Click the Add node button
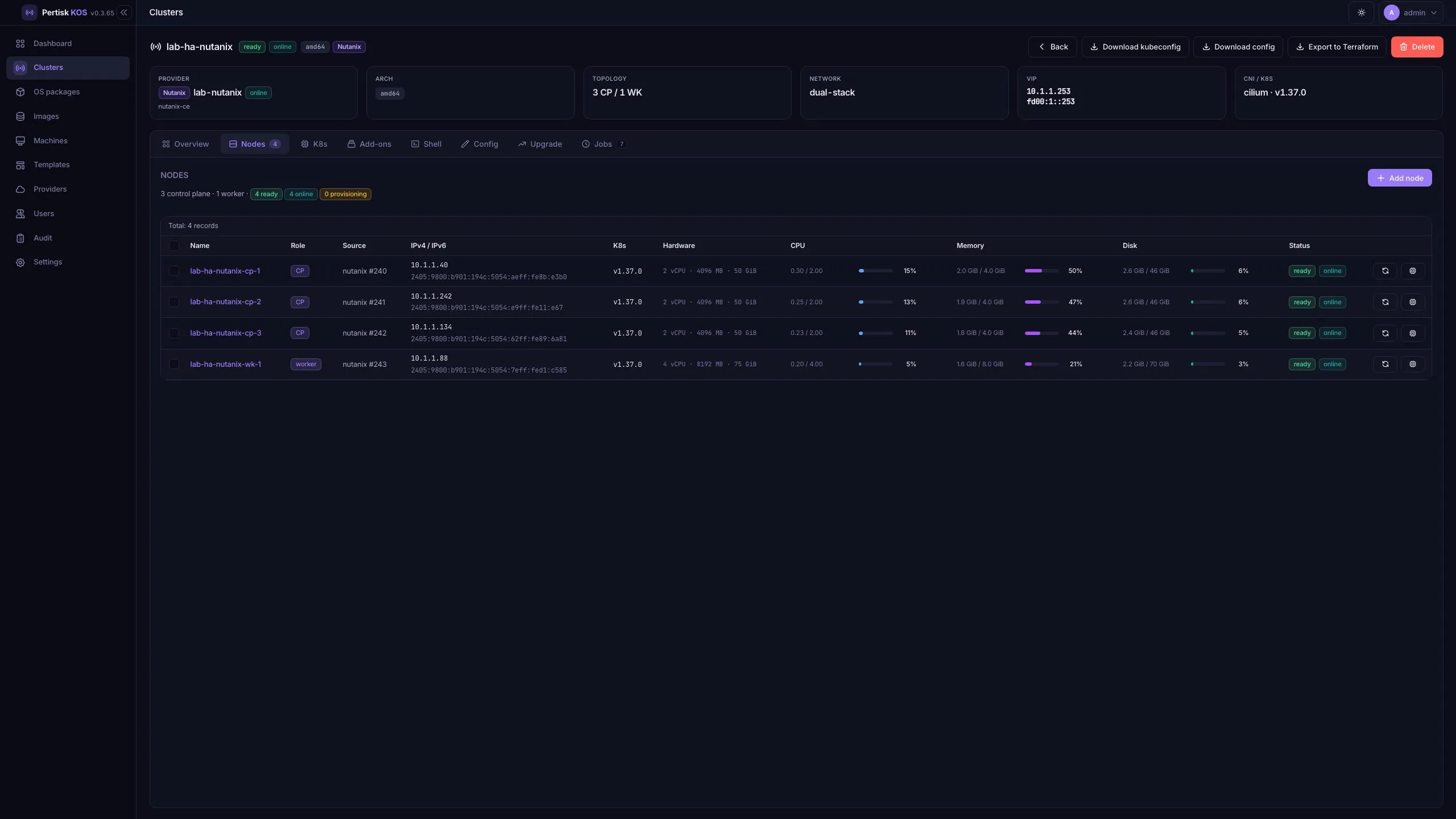1456x819 pixels. (x=1400, y=178)
